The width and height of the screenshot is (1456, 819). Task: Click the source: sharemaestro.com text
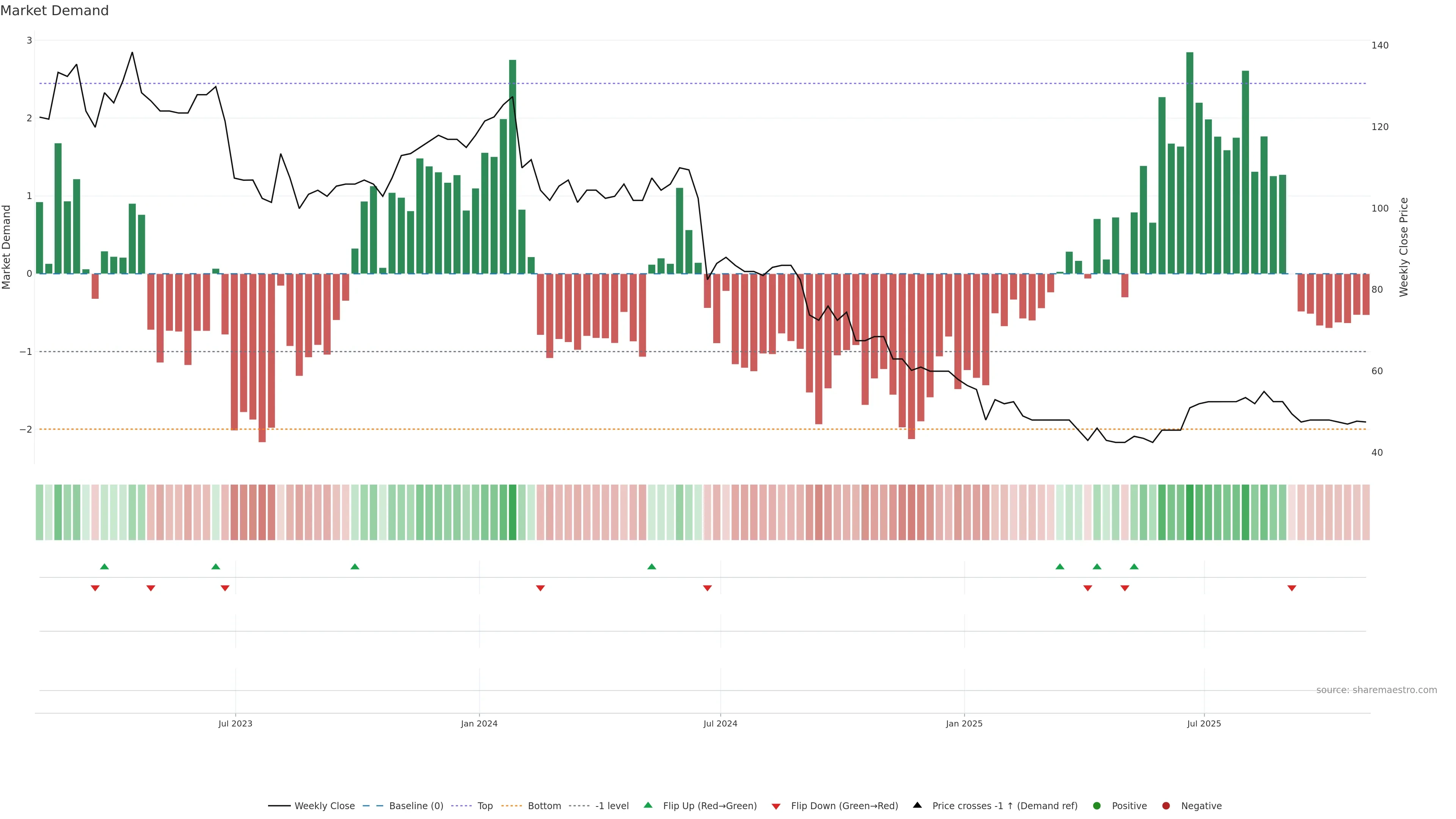[1376, 690]
